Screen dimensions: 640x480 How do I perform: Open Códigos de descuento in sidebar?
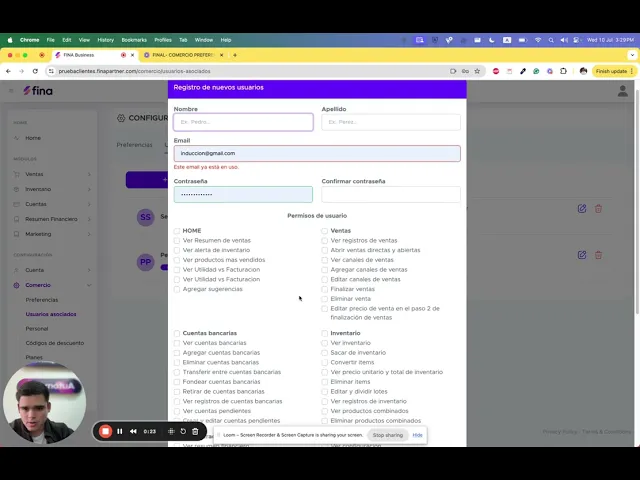[x=55, y=343]
